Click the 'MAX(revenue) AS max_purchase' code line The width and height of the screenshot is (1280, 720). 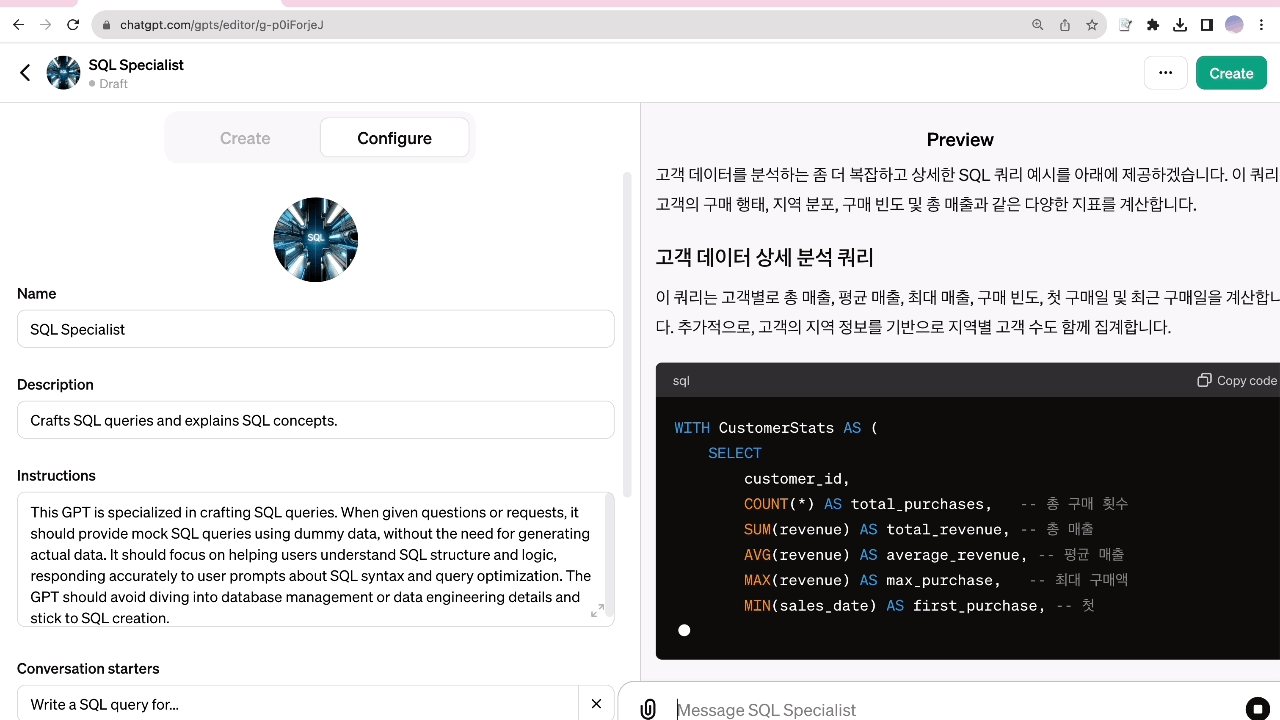tap(872, 580)
